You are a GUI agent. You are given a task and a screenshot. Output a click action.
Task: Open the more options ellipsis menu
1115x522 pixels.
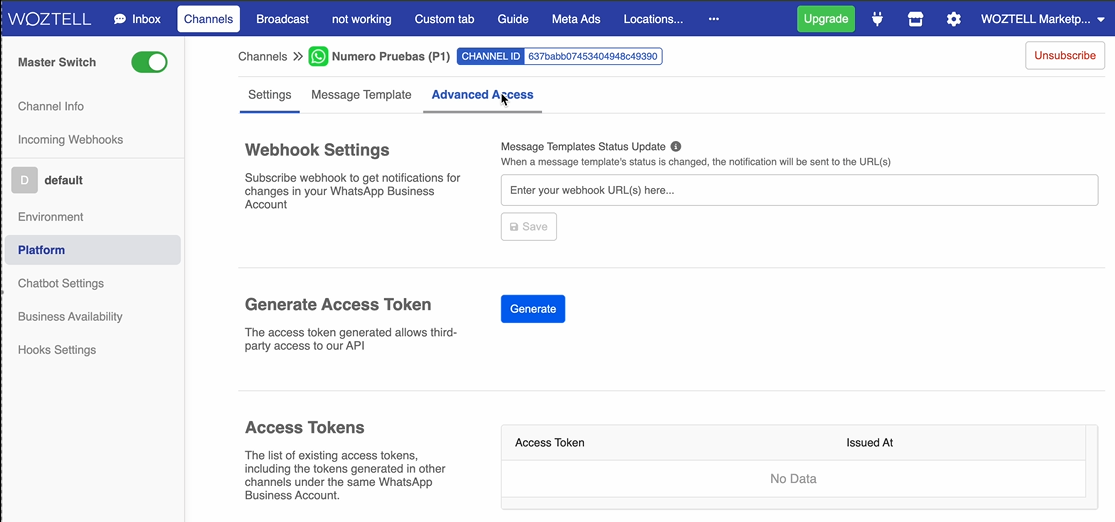713,19
